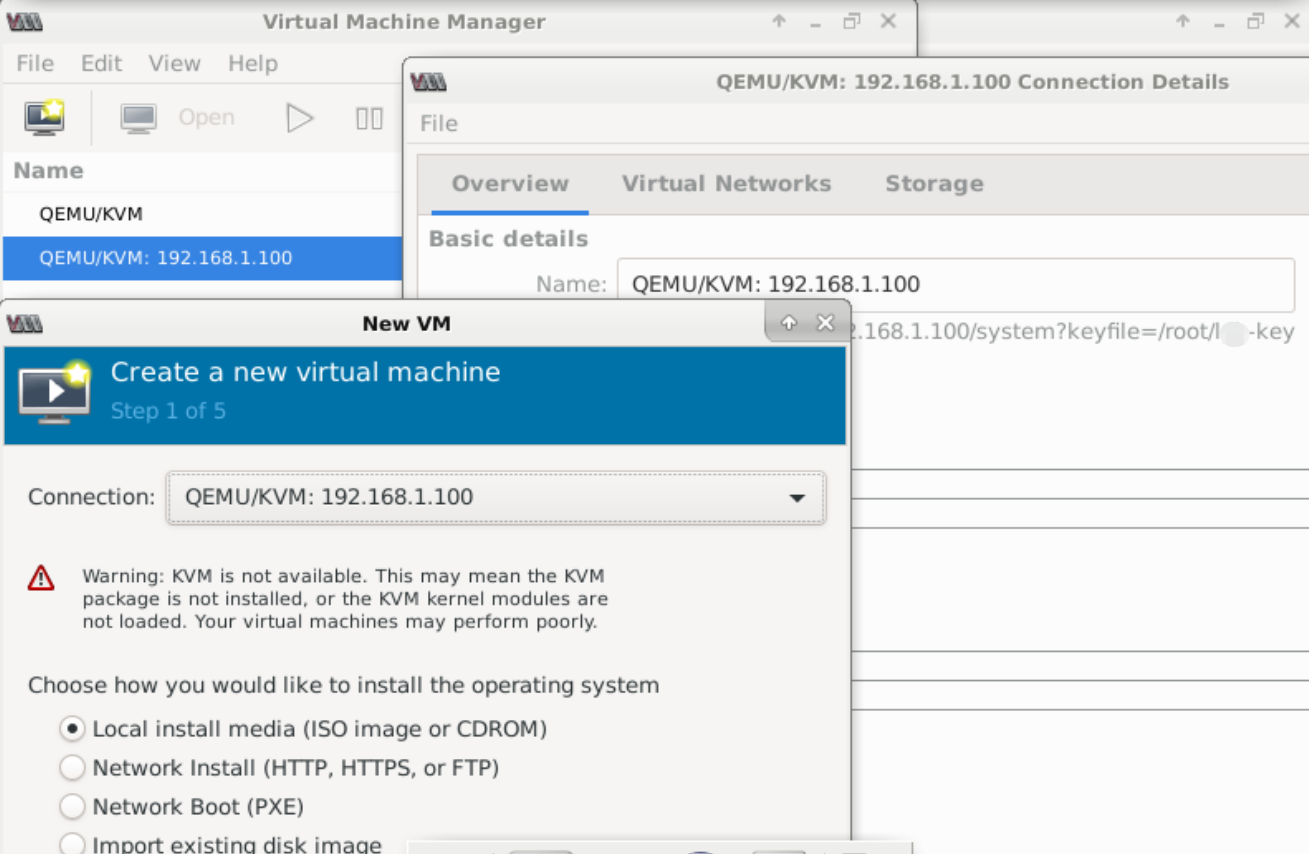Click the KVM is not available warning text
Screen dimensions: 1309x854
pos(345,599)
